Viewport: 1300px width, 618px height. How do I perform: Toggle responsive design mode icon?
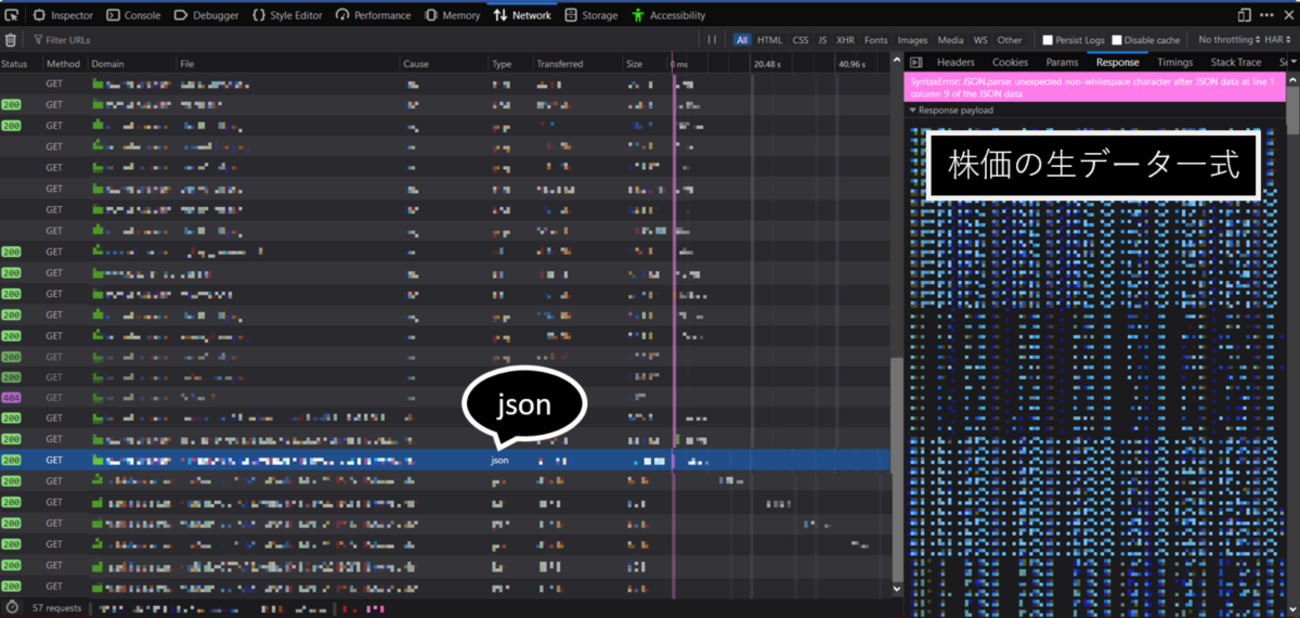[x=1244, y=15]
